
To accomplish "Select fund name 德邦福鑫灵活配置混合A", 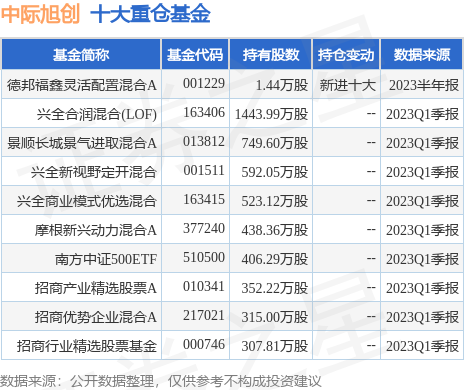I will [82, 85].
